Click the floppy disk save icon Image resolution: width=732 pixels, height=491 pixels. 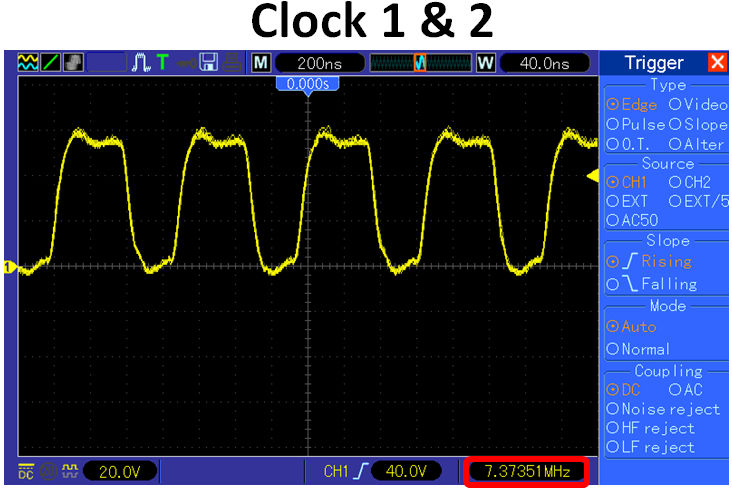(209, 63)
